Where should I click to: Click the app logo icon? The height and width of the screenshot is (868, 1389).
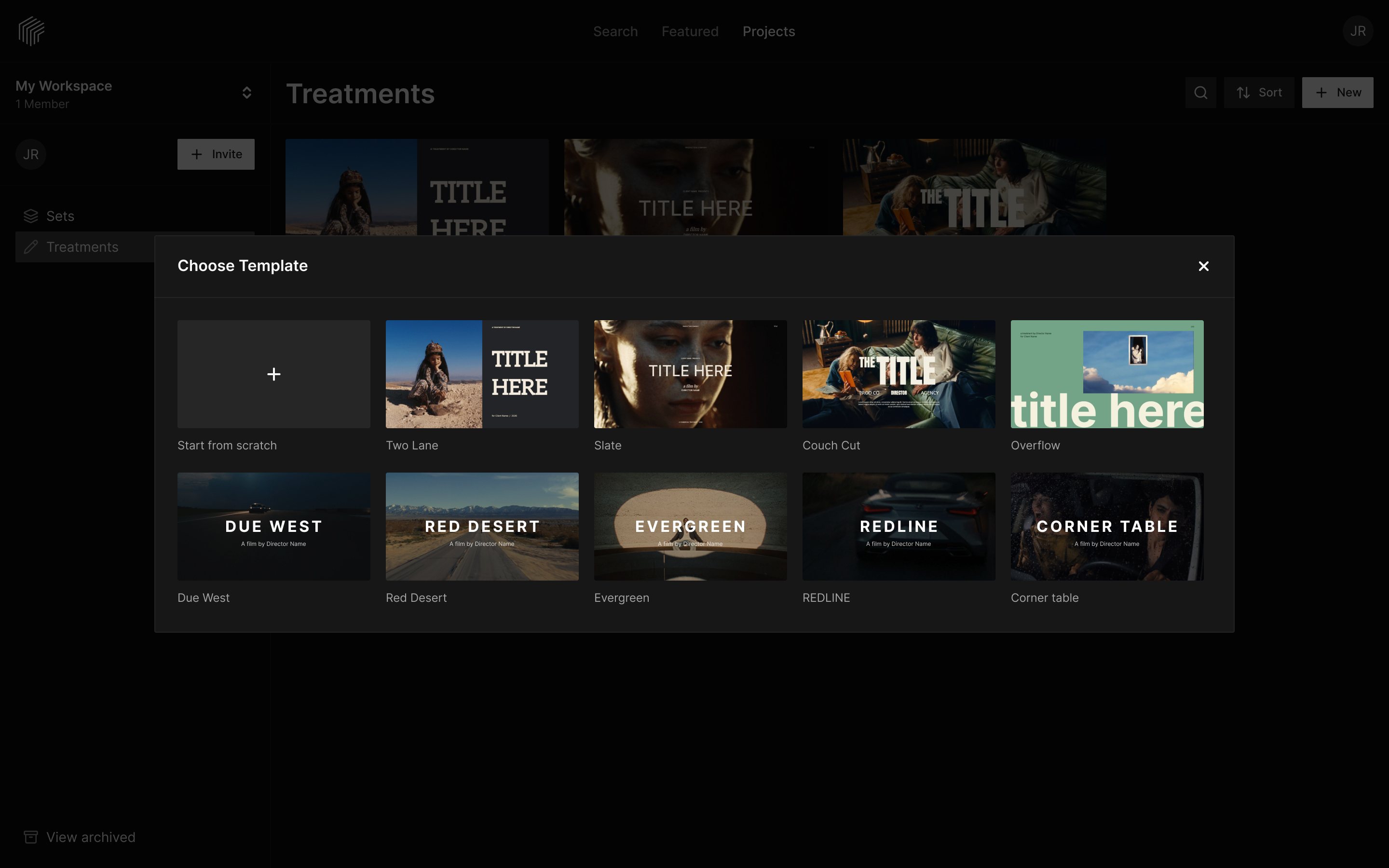pos(31,31)
